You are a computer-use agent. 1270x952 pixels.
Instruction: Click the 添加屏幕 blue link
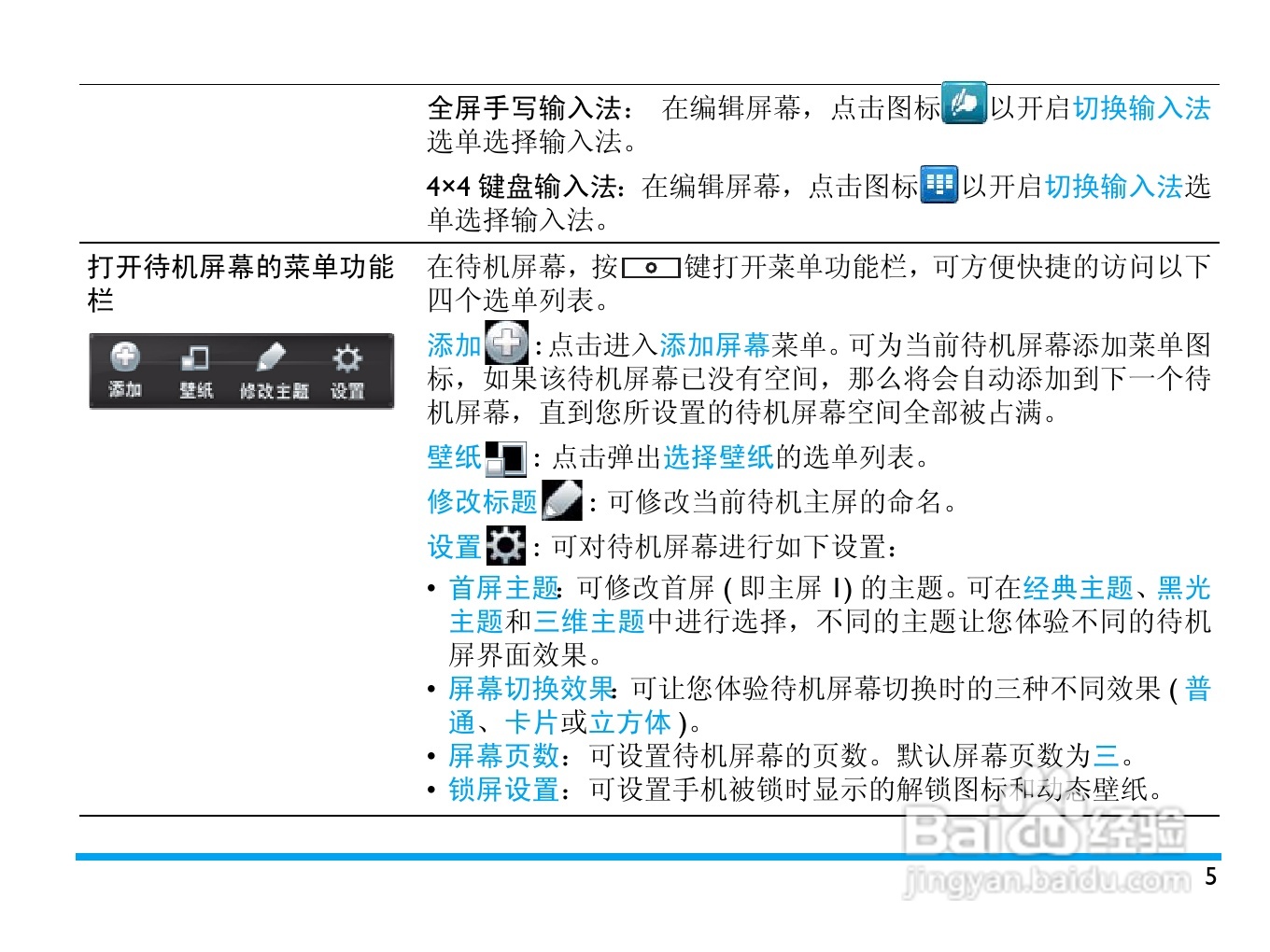[714, 345]
